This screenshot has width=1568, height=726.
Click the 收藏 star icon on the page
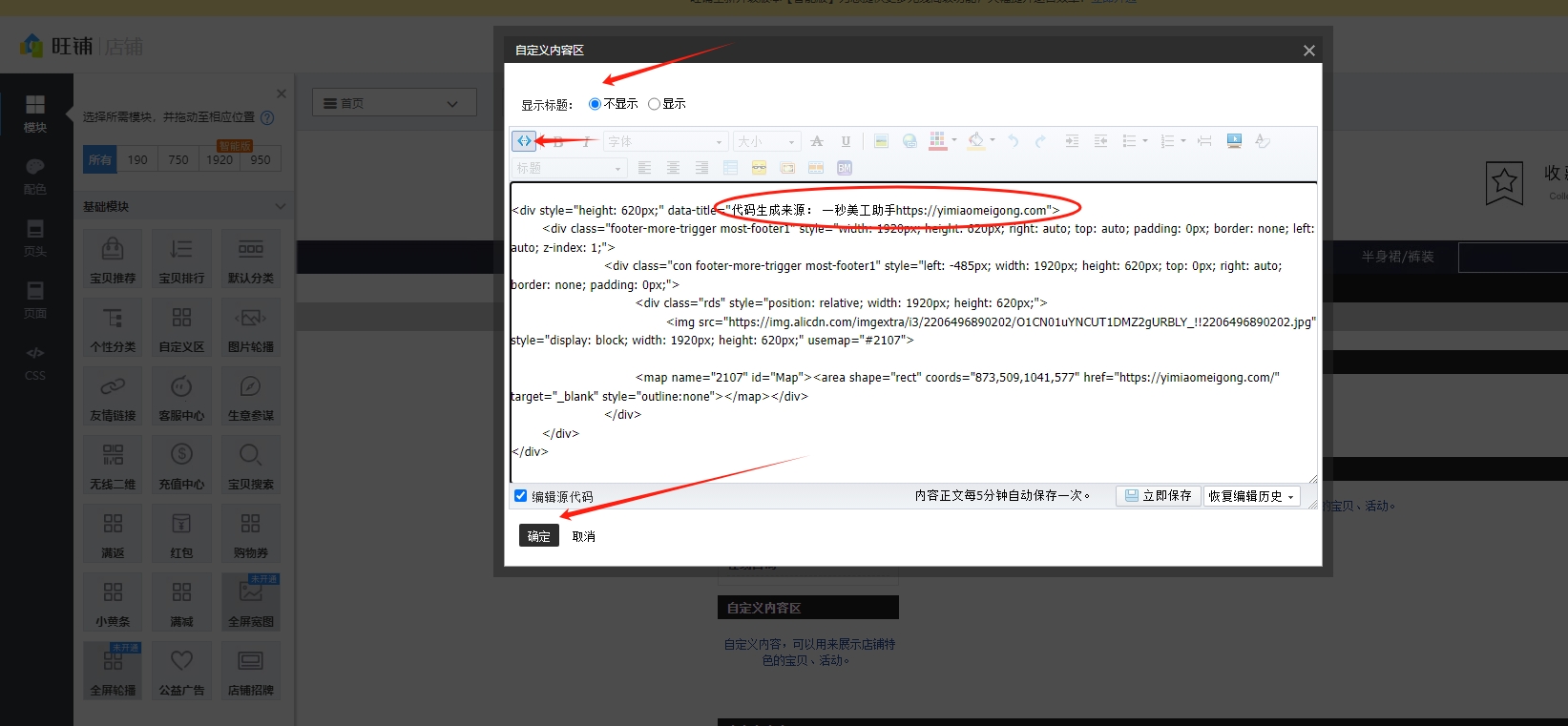coord(1504,182)
